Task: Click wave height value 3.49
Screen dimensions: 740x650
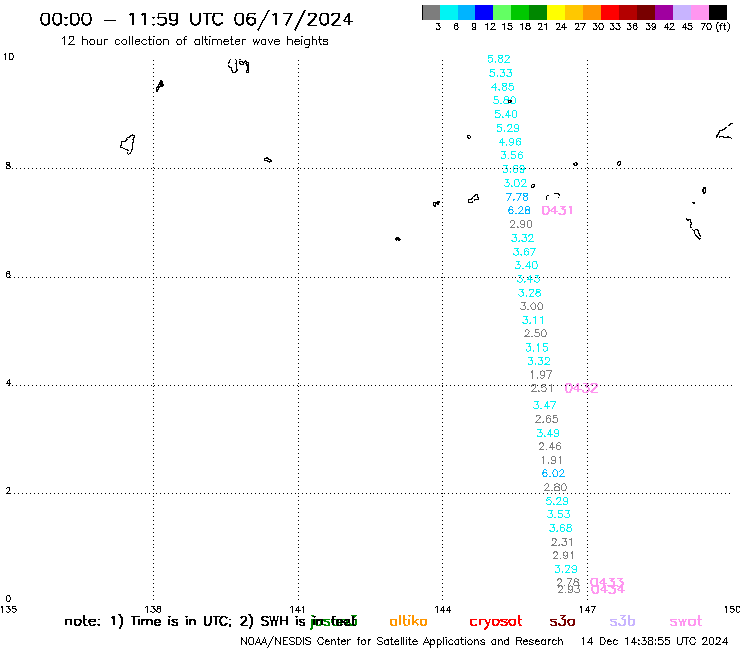Action: (x=548, y=433)
